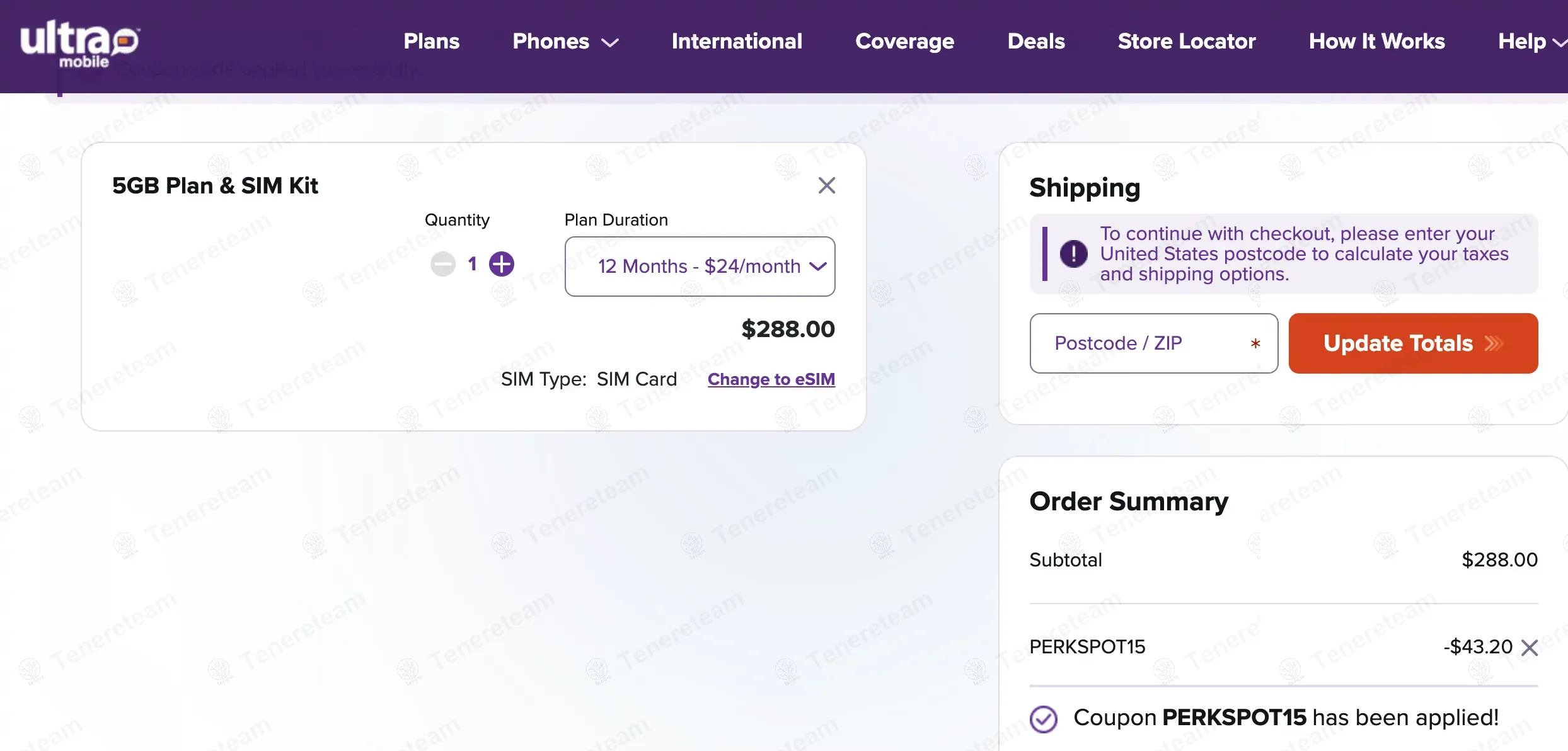Expand the Help menu
Screen dimensions: 1568x751
point(1530,42)
